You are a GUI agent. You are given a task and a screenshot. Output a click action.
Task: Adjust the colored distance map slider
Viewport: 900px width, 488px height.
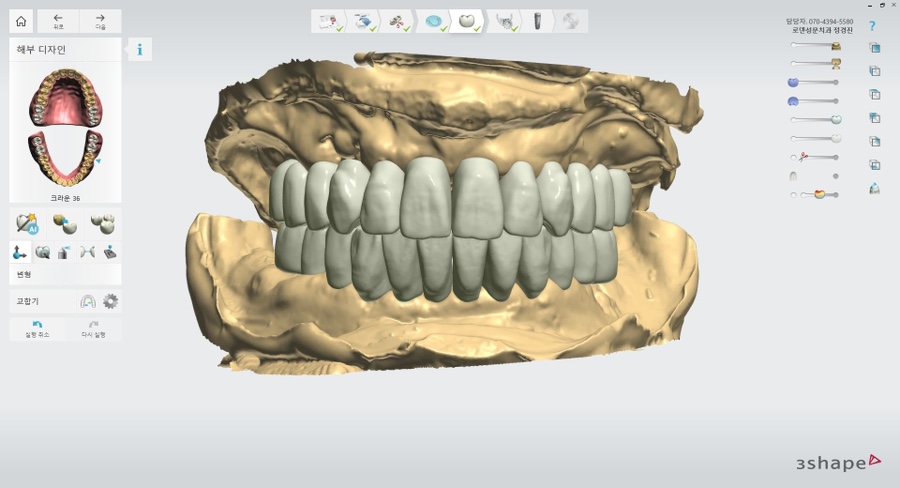pos(821,195)
